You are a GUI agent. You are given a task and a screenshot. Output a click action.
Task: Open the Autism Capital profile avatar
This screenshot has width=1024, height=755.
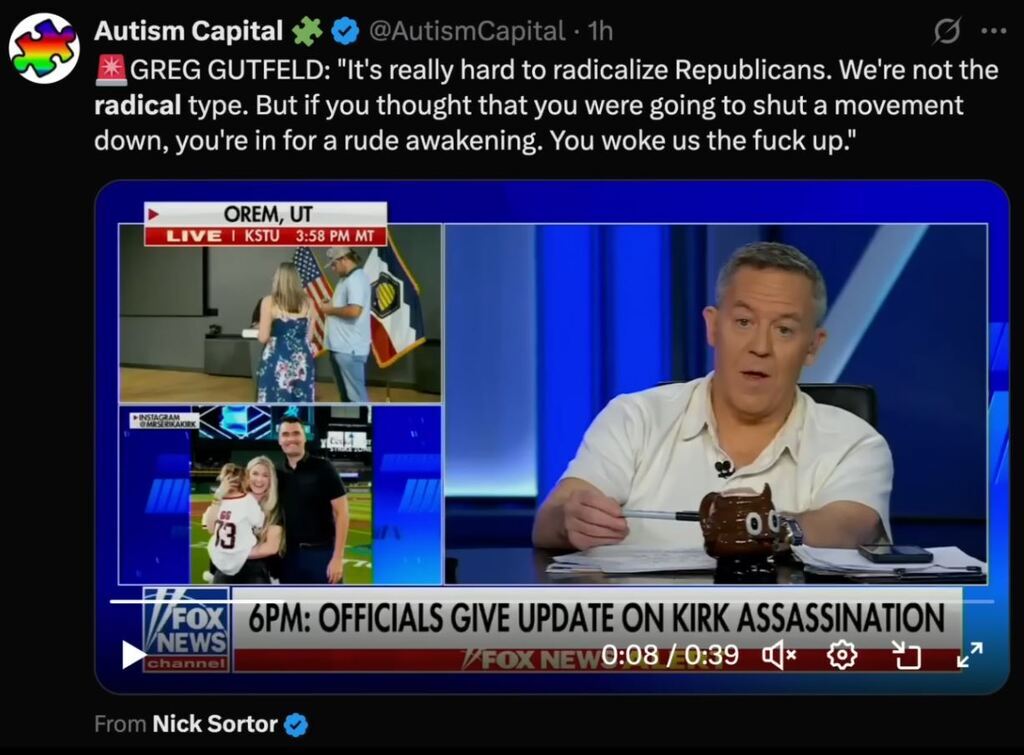click(44, 47)
